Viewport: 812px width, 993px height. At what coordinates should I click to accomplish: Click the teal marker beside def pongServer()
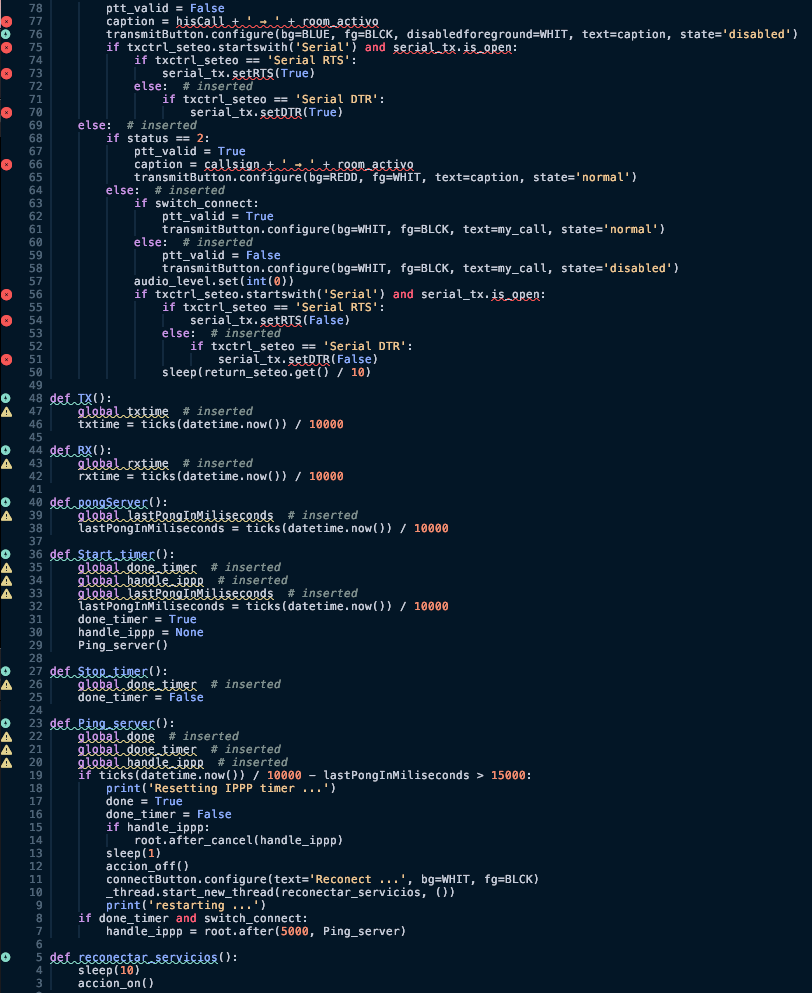tap(6, 502)
